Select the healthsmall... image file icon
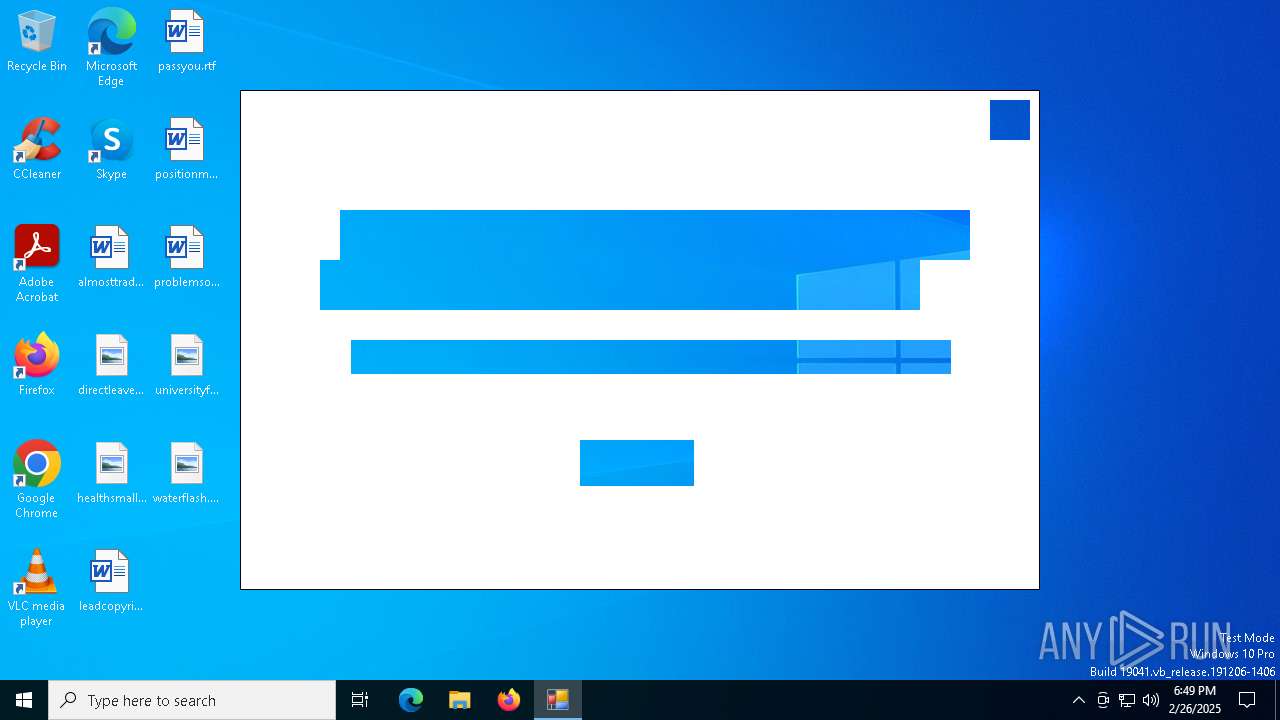 111,474
